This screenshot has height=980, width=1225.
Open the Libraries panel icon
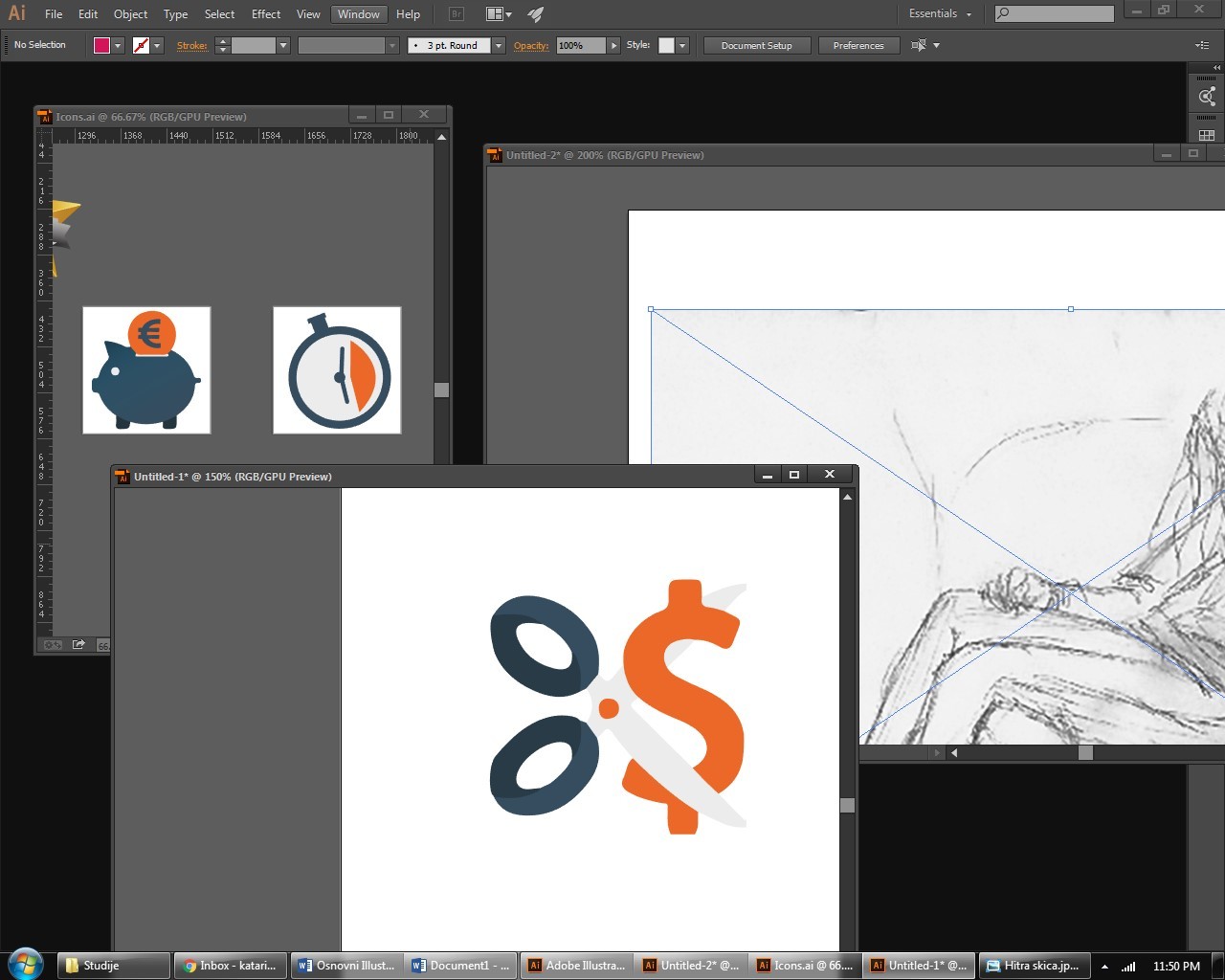[1207, 96]
